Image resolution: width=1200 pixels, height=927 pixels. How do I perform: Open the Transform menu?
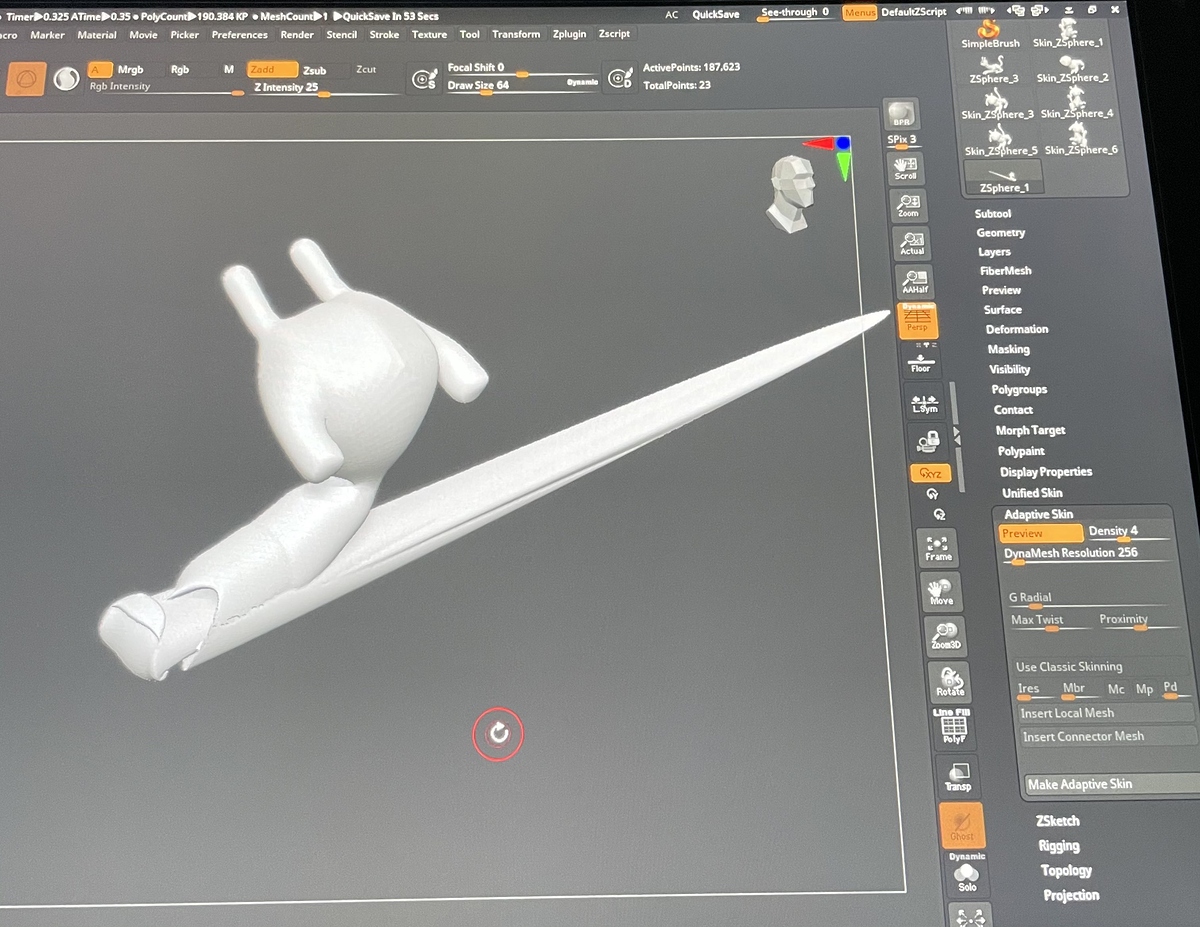pos(516,34)
